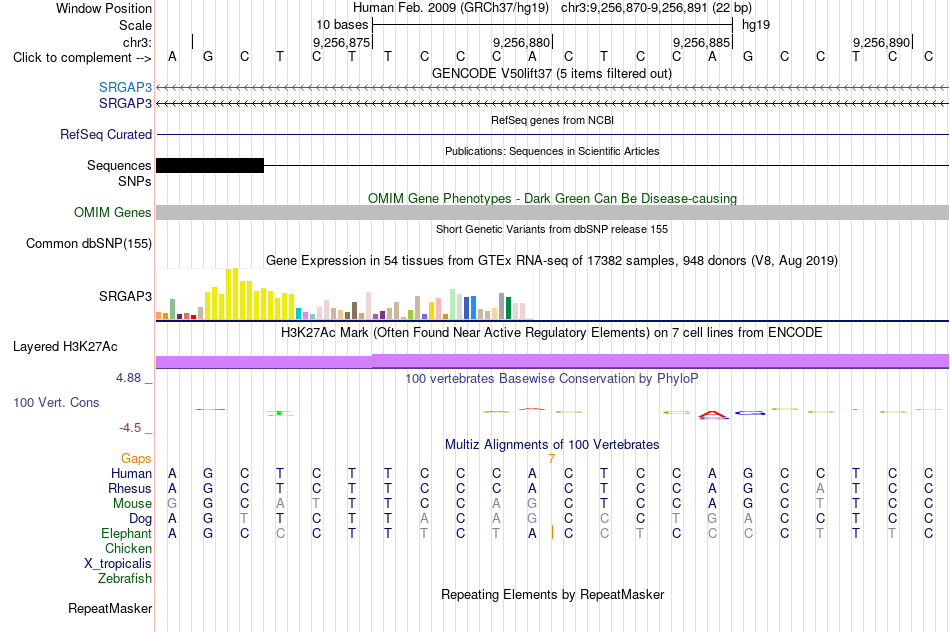Click the 10 bases scale bar

pos(552,25)
